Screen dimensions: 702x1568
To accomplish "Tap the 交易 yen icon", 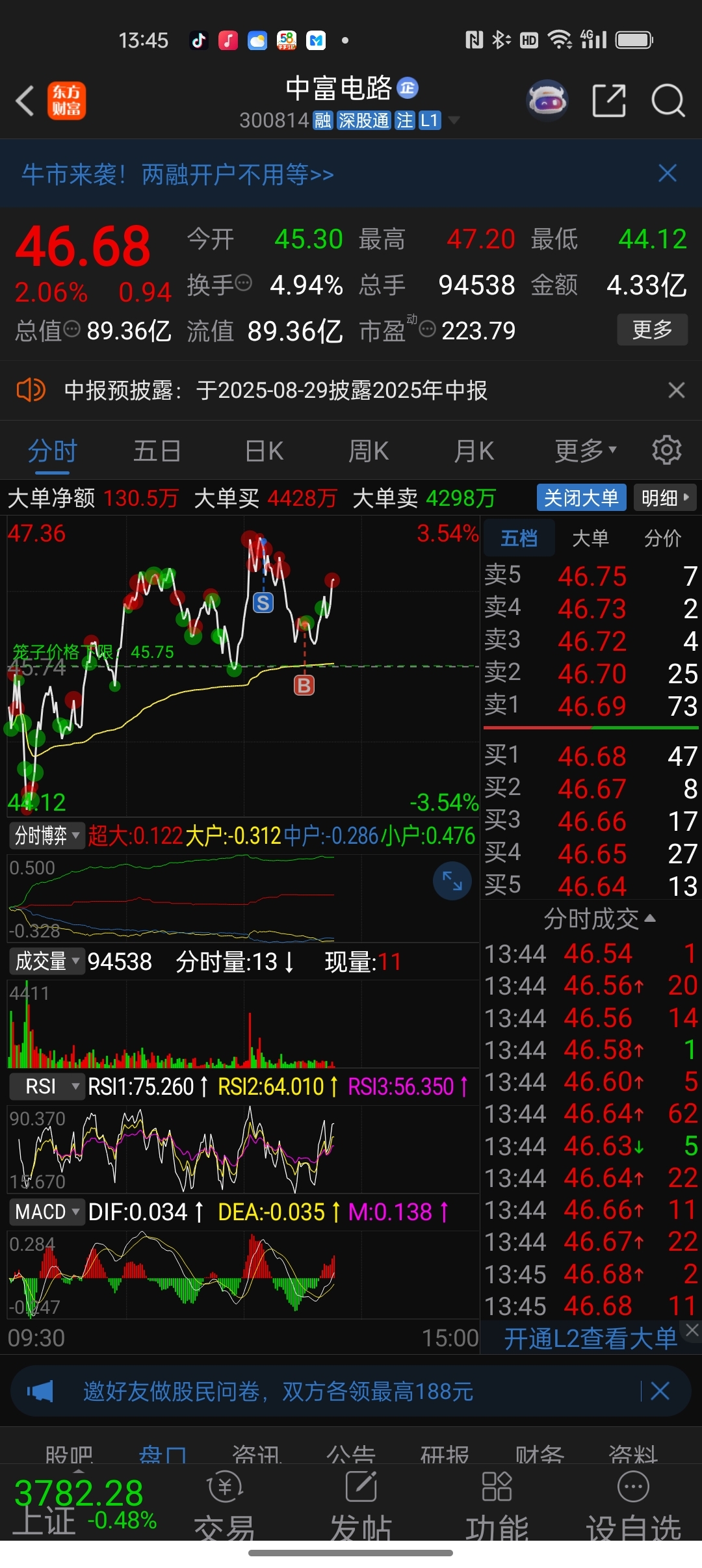I will click(224, 1487).
